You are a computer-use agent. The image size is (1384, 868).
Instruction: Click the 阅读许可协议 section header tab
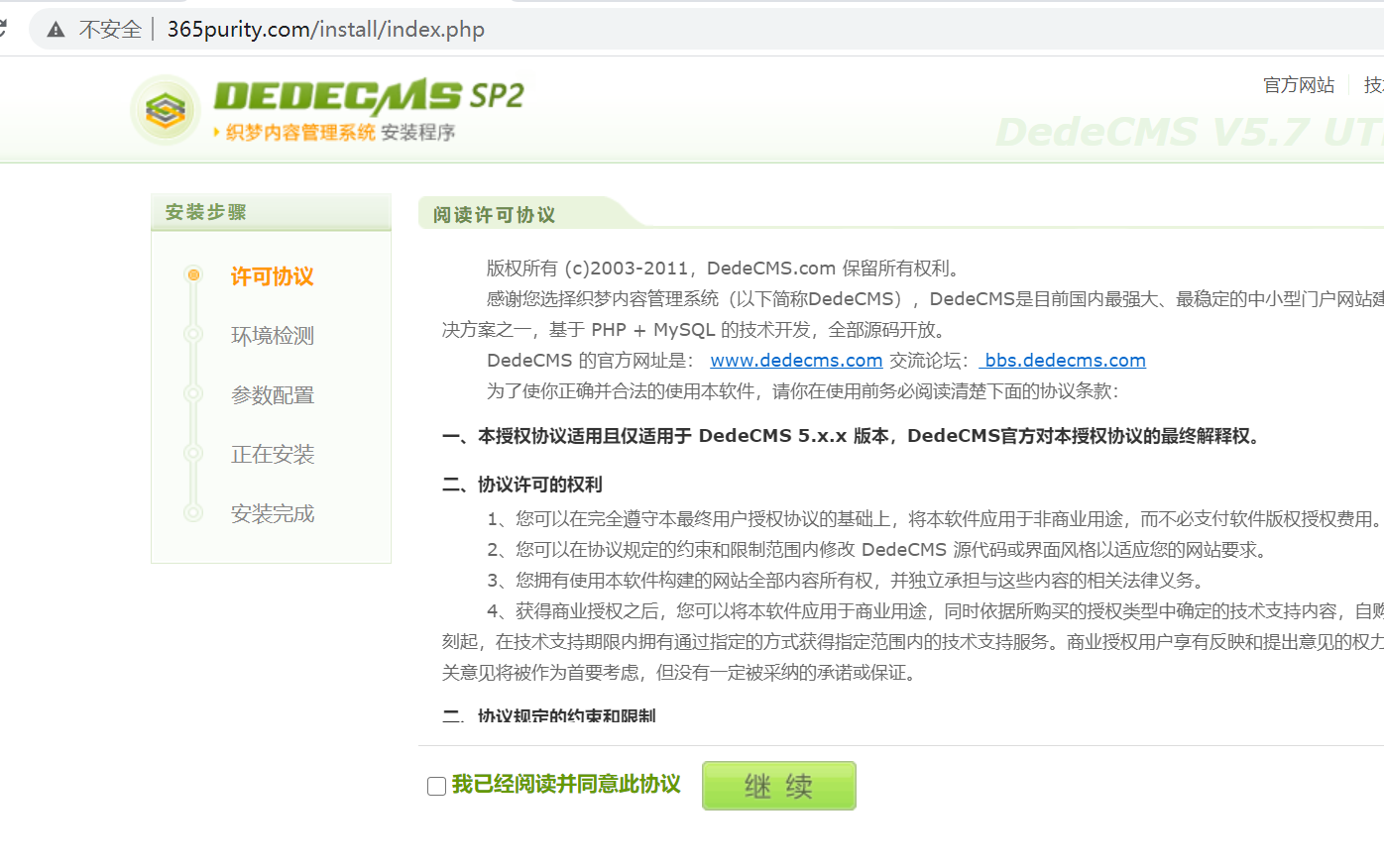pos(494,215)
